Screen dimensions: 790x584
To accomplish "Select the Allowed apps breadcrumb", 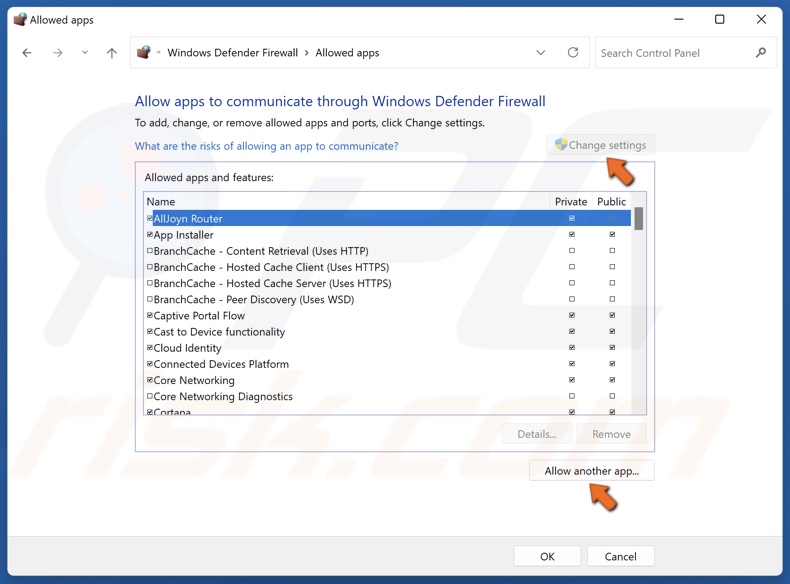I will [347, 53].
